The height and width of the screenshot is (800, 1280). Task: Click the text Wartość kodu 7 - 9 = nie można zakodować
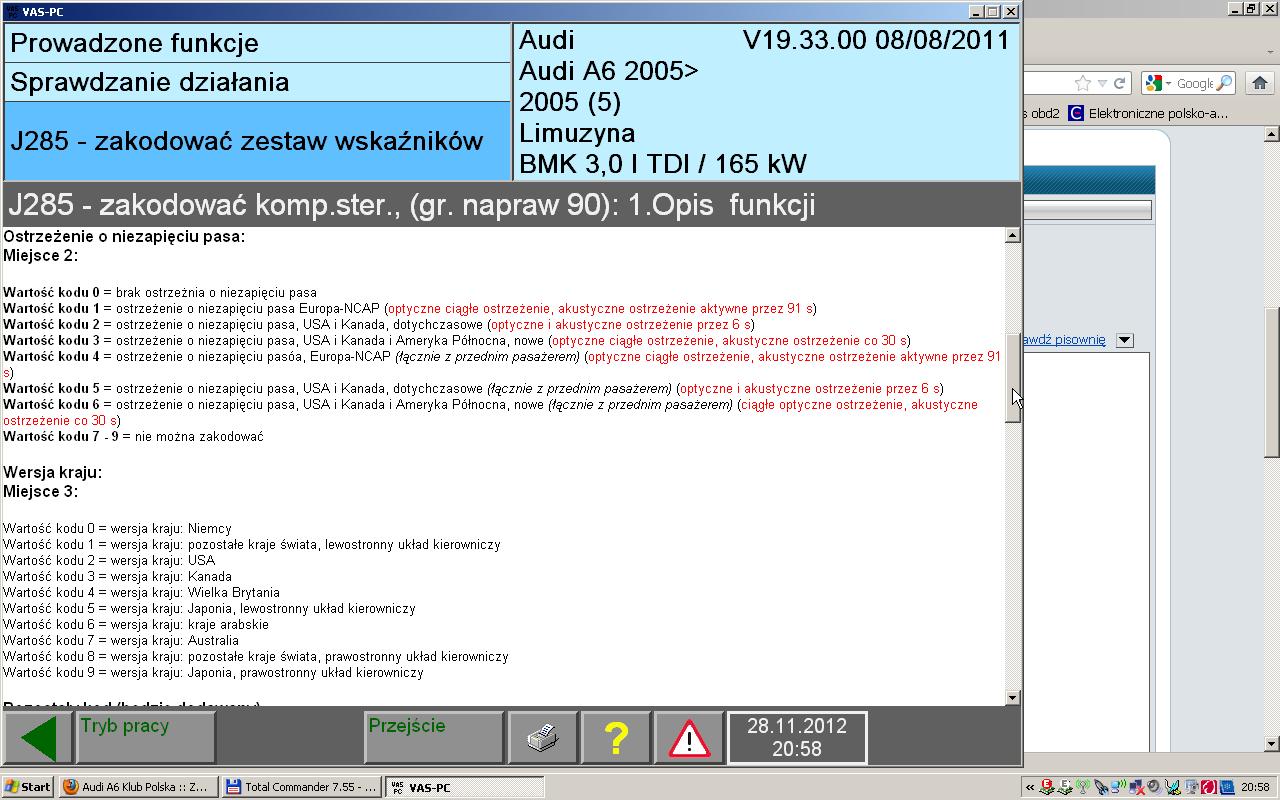click(133, 436)
